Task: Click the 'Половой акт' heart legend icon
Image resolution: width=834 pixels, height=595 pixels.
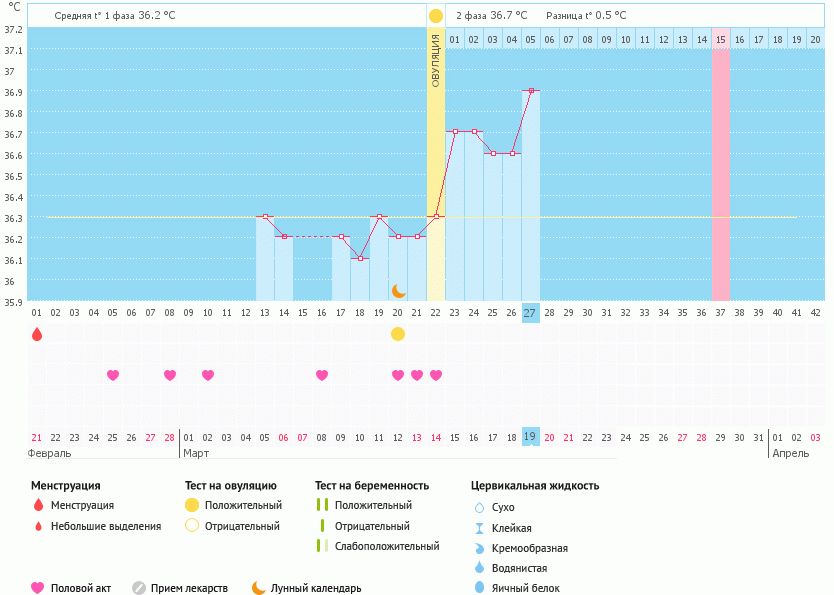Action: [x=38, y=588]
